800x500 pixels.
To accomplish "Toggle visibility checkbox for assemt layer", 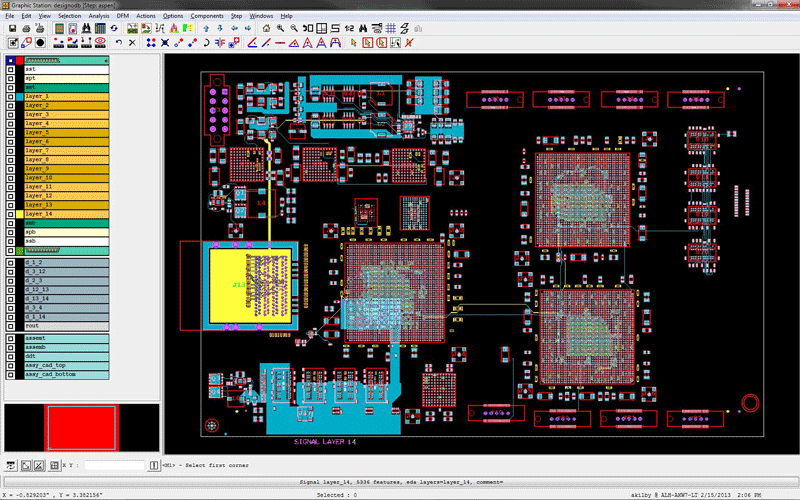I will coord(10,338).
